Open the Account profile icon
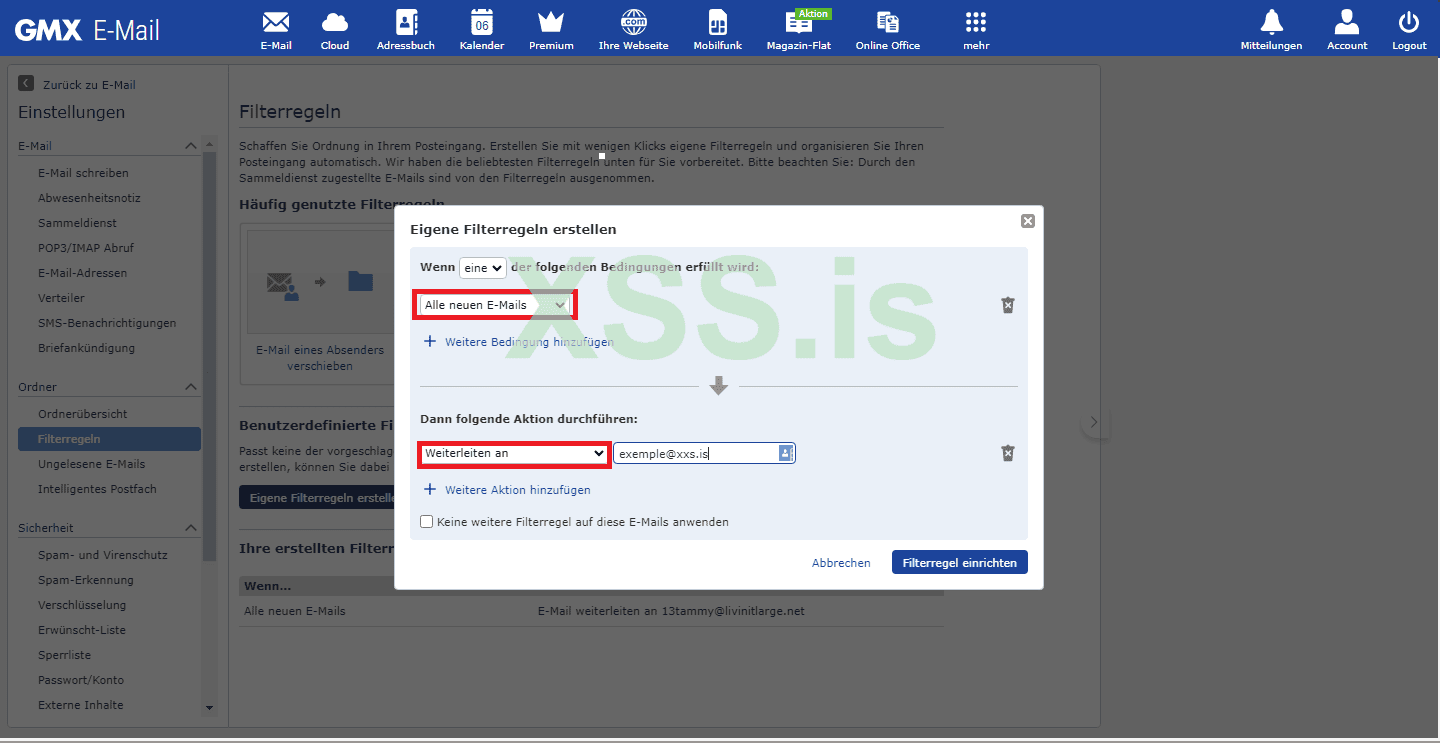 [x=1347, y=30]
